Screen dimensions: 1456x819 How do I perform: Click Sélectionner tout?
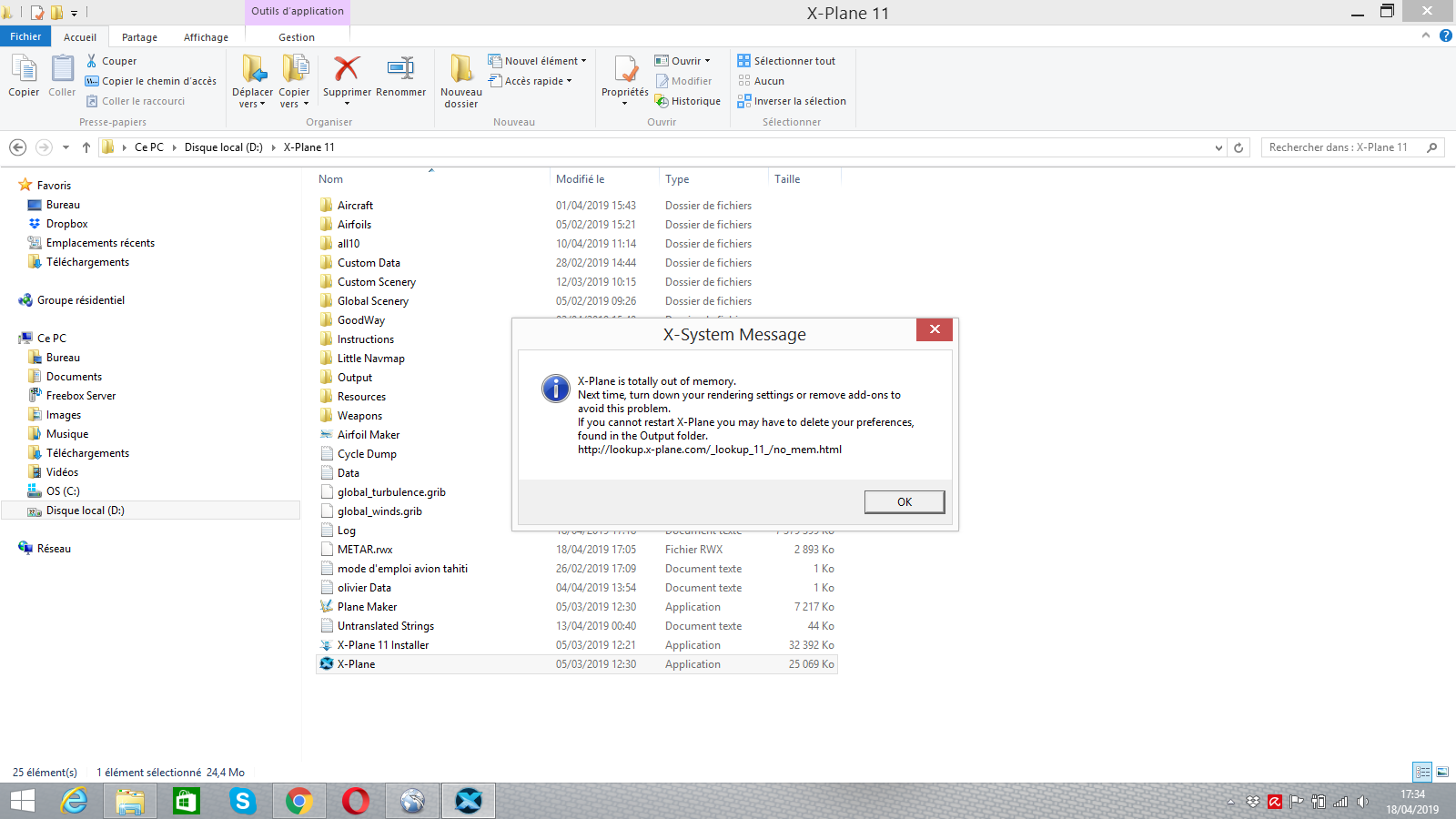786,61
